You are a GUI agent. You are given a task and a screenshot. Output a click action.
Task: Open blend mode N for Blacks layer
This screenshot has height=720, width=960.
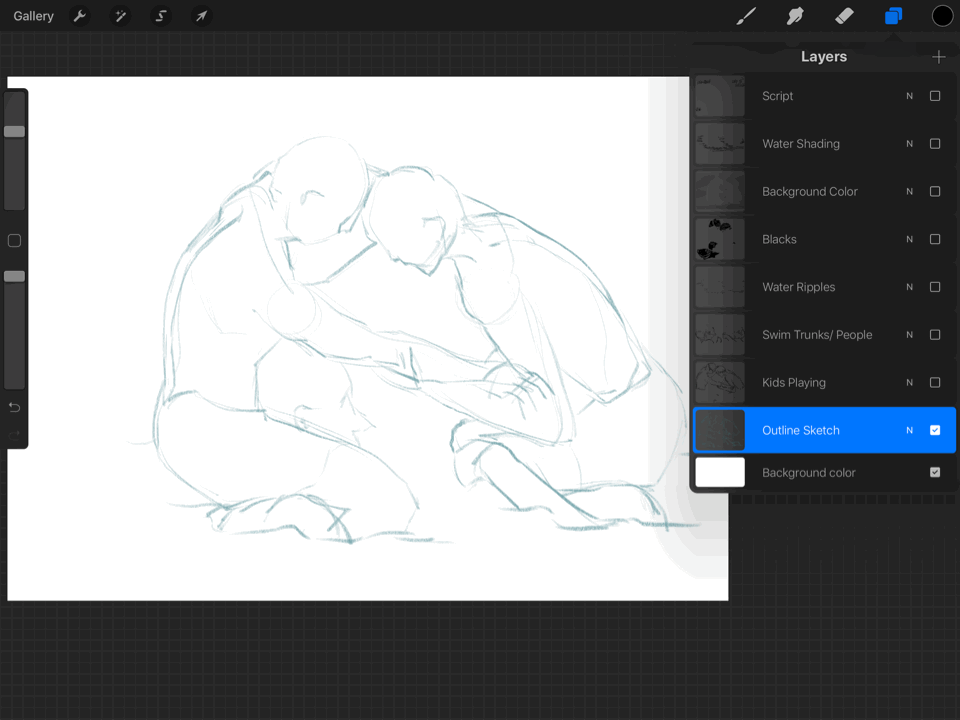coord(909,239)
